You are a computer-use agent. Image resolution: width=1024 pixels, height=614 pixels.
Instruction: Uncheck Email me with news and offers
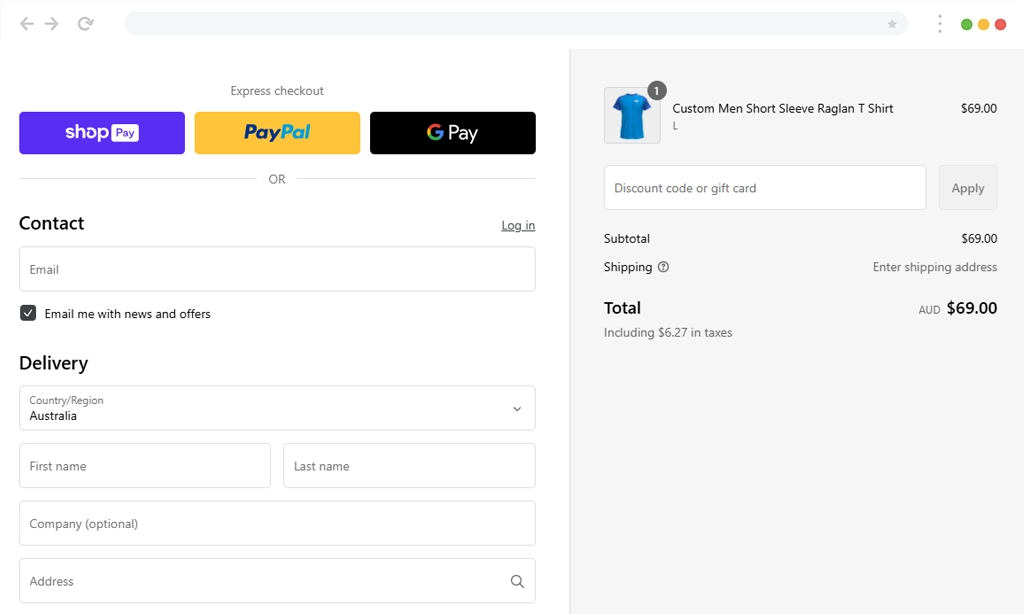28,313
